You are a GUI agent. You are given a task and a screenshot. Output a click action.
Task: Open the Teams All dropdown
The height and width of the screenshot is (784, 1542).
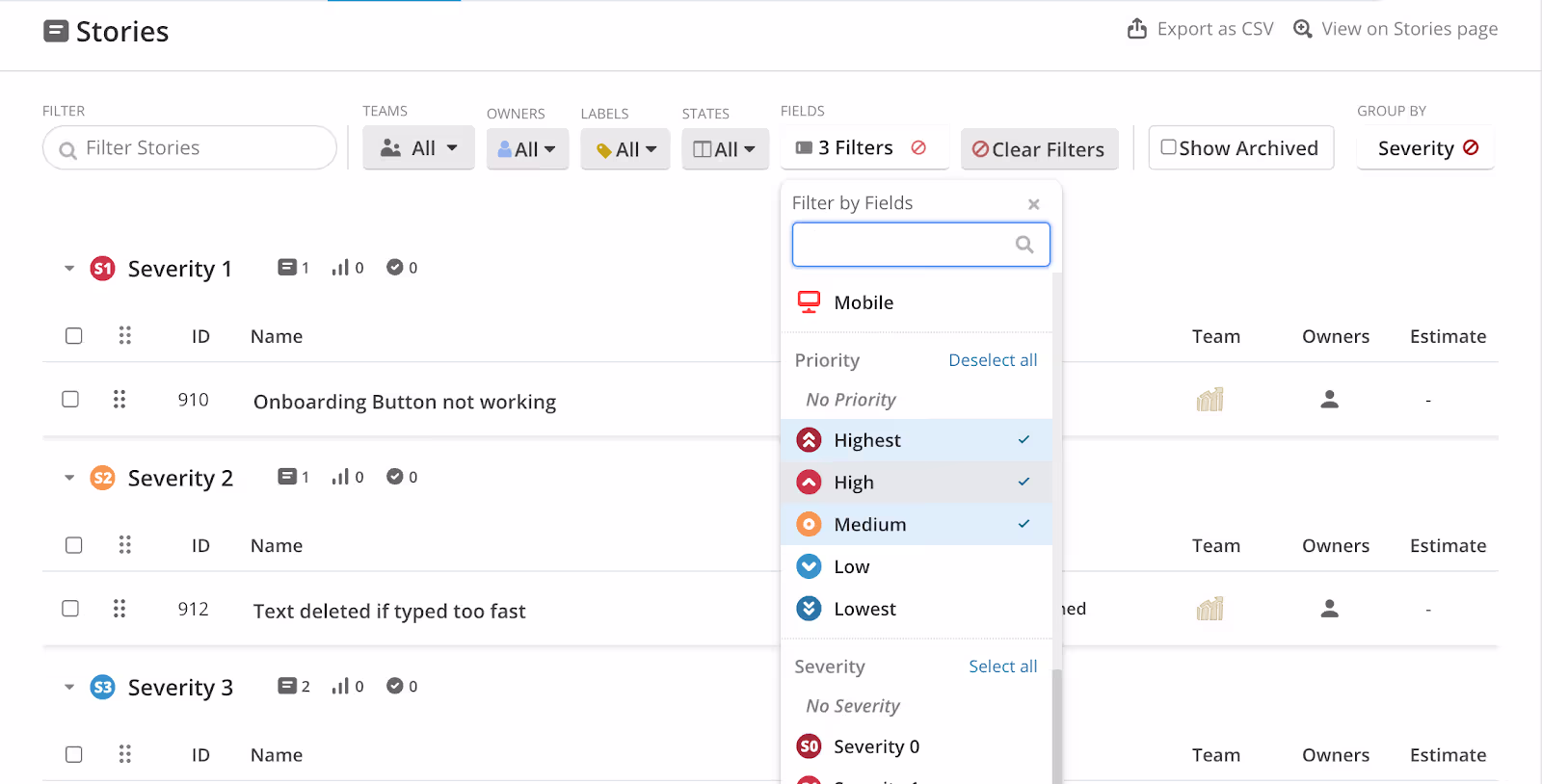coord(418,148)
